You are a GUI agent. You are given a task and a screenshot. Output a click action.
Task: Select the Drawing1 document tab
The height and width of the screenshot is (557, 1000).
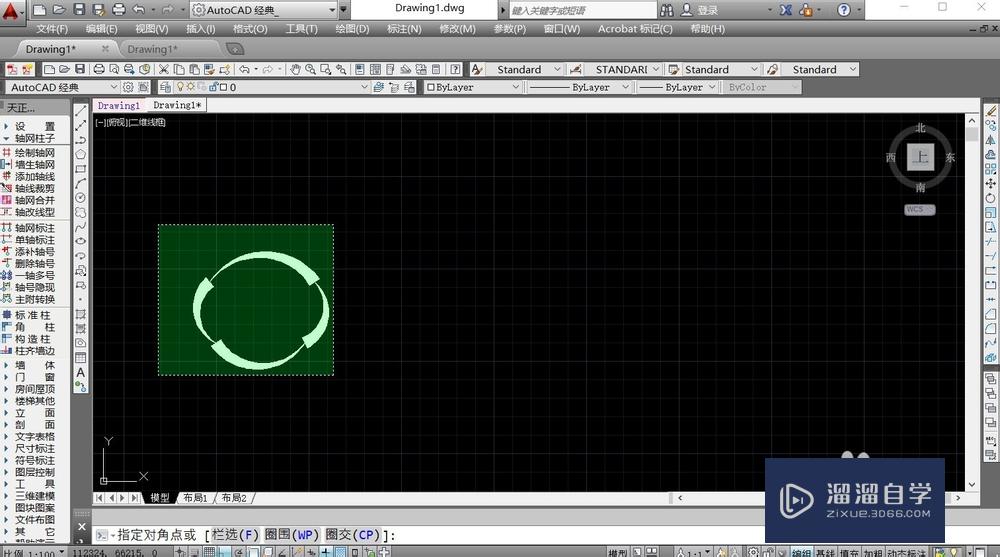click(118, 105)
